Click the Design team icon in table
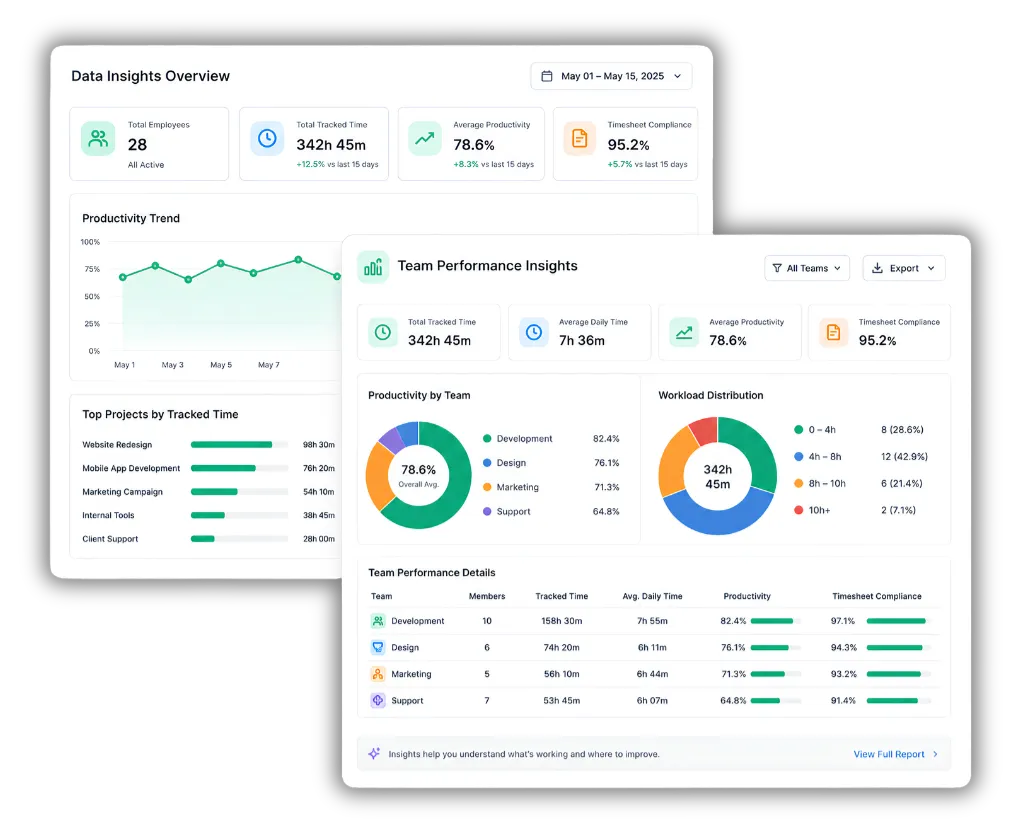 pos(378,647)
